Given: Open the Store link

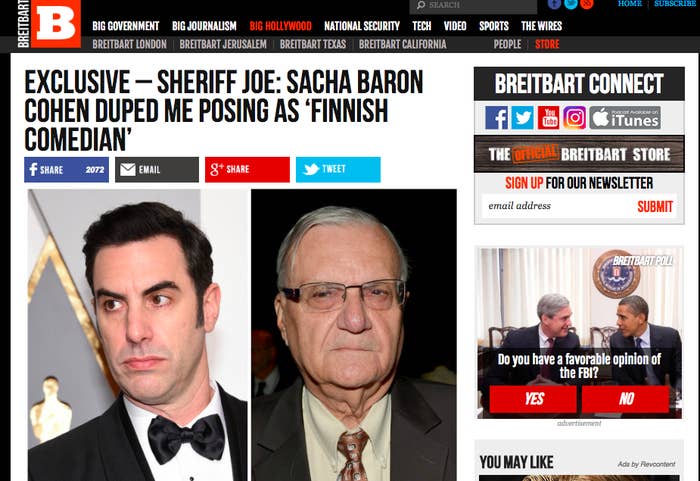Looking at the screenshot, I should click(547, 44).
